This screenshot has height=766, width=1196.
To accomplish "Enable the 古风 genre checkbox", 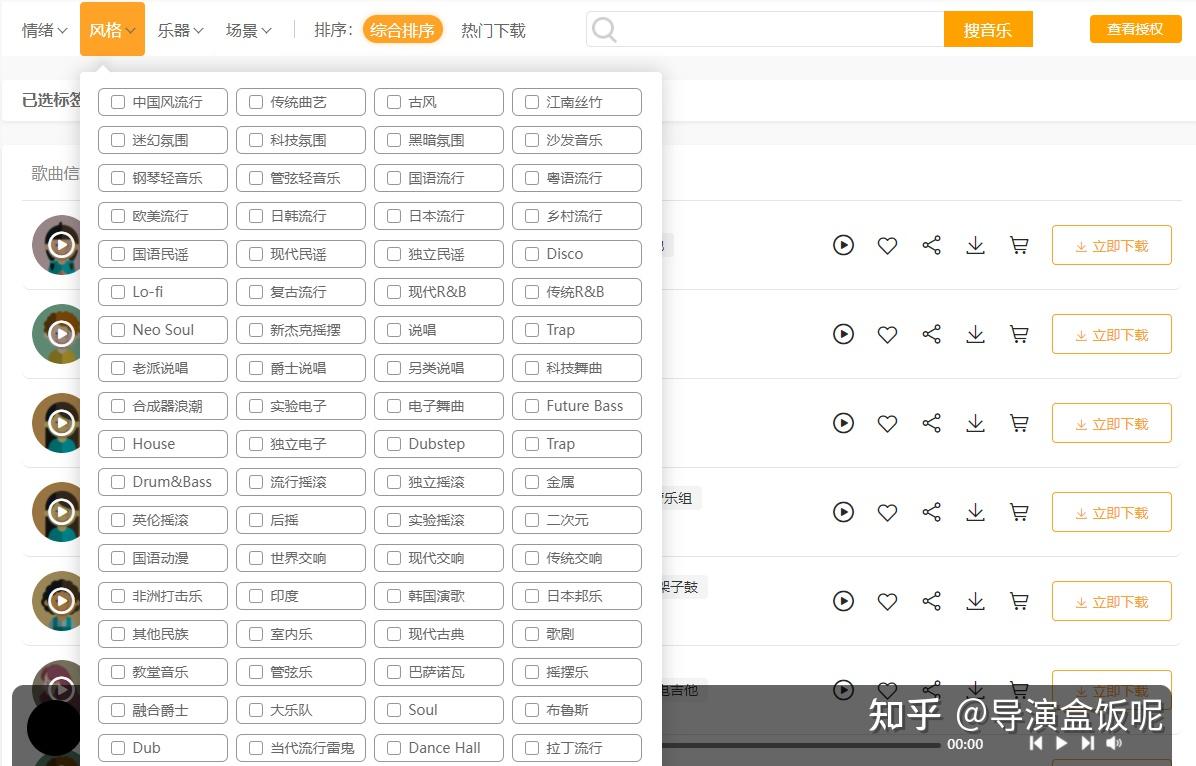I will click(394, 101).
